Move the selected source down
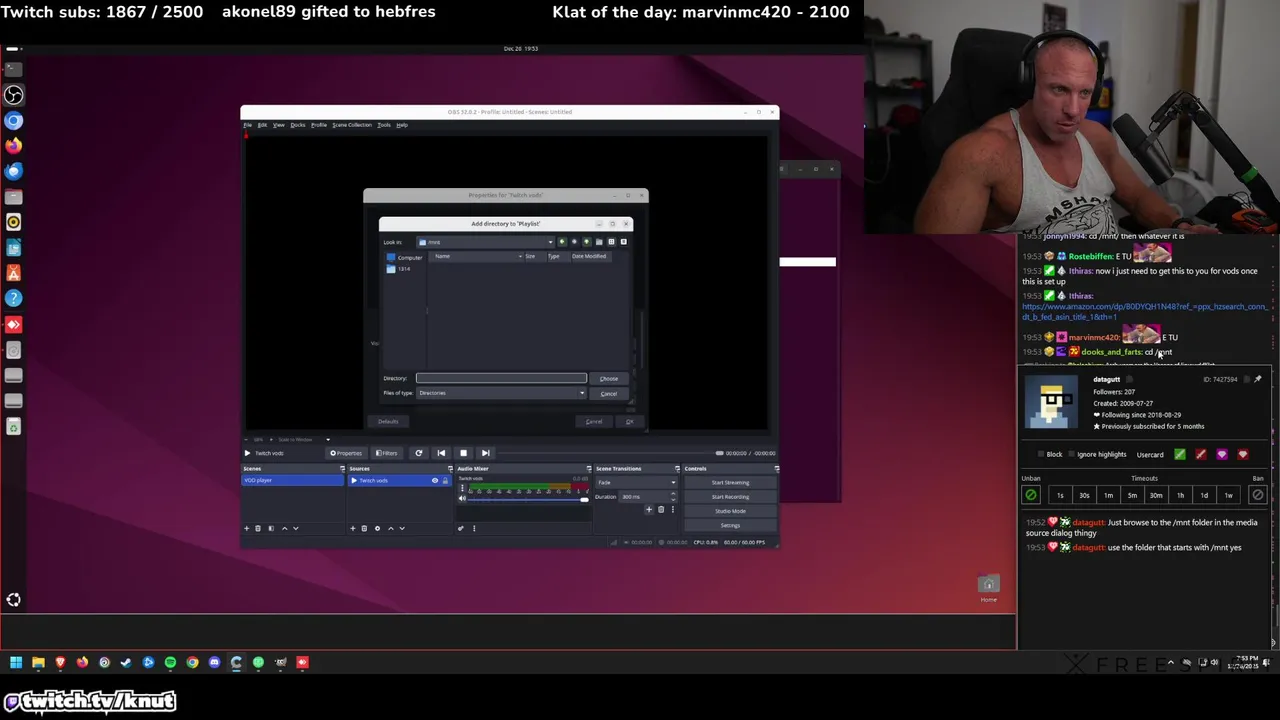Viewport: 1280px width, 720px height. tap(402, 528)
